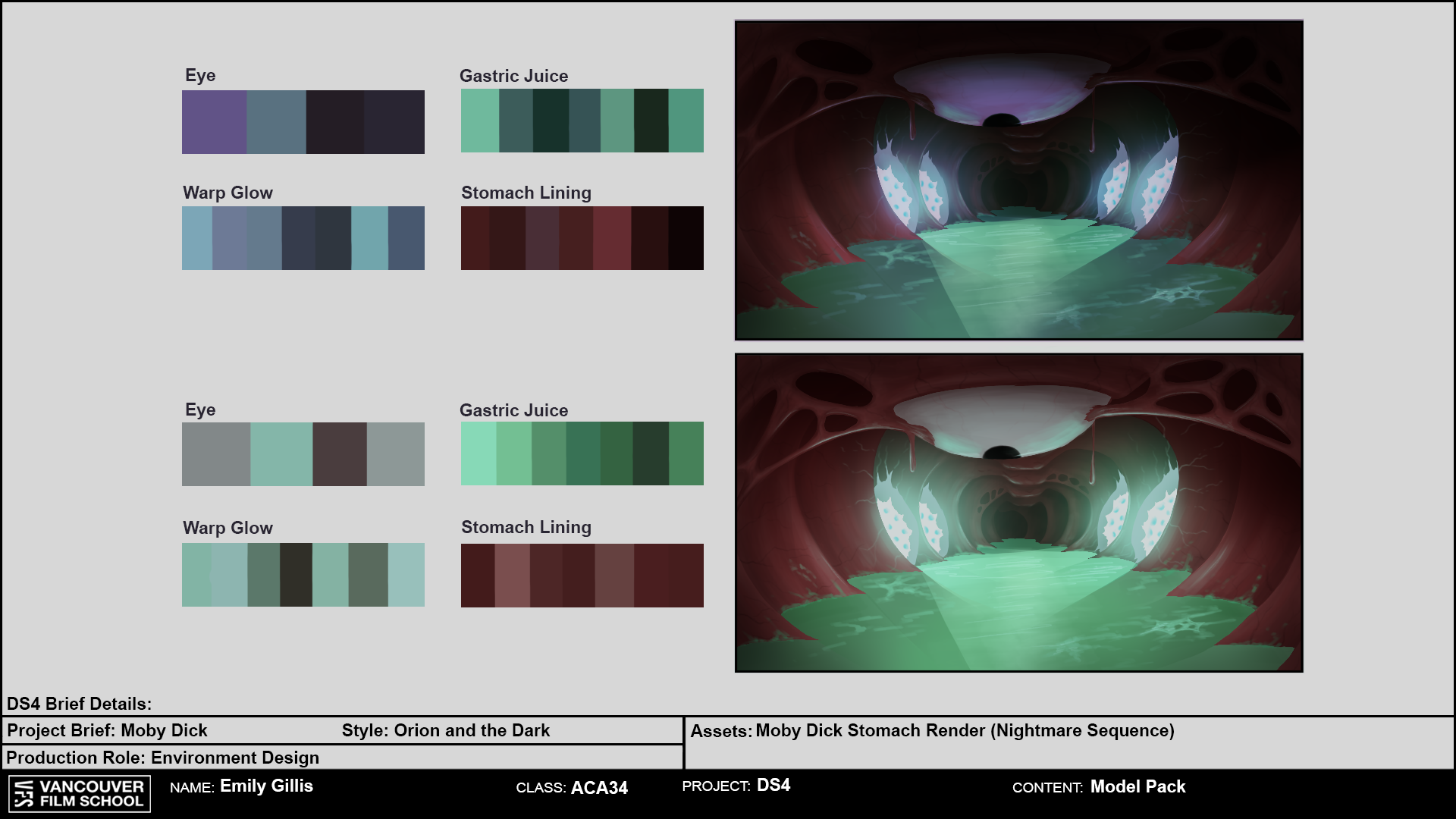Click the Vancouver Film School logo
The image size is (1456, 819).
click(x=79, y=793)
